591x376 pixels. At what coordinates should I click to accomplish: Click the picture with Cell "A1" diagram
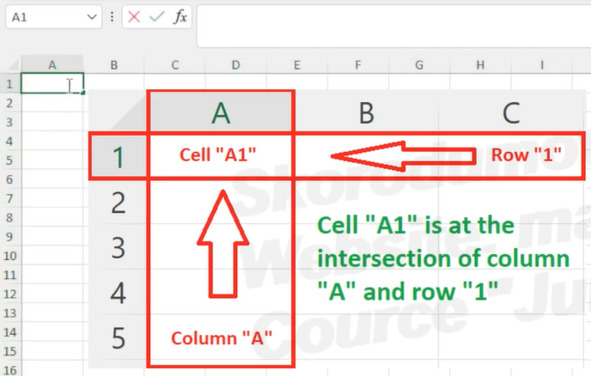pos(337,229)
